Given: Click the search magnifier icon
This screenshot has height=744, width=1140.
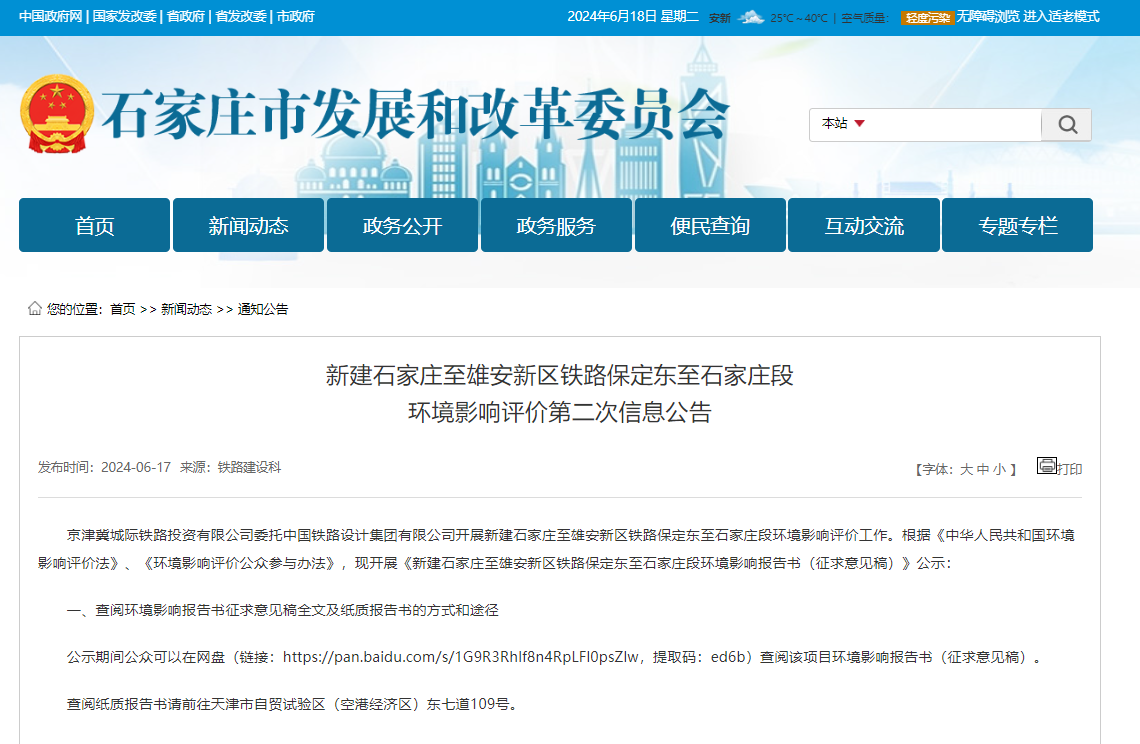Looking at the screenshot, I should (x=1066, y=124).
